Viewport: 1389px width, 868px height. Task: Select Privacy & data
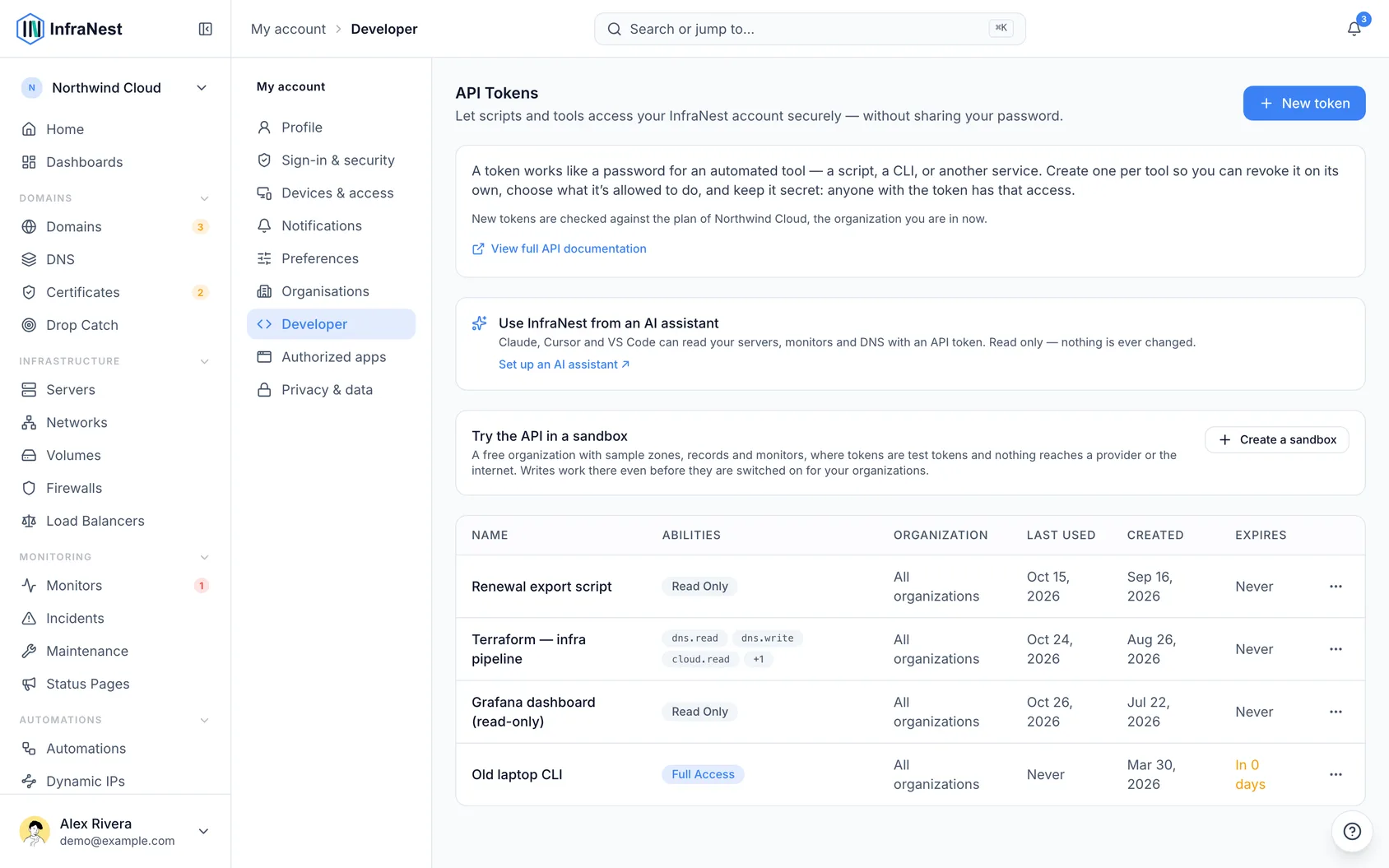[x=331, y=389]
